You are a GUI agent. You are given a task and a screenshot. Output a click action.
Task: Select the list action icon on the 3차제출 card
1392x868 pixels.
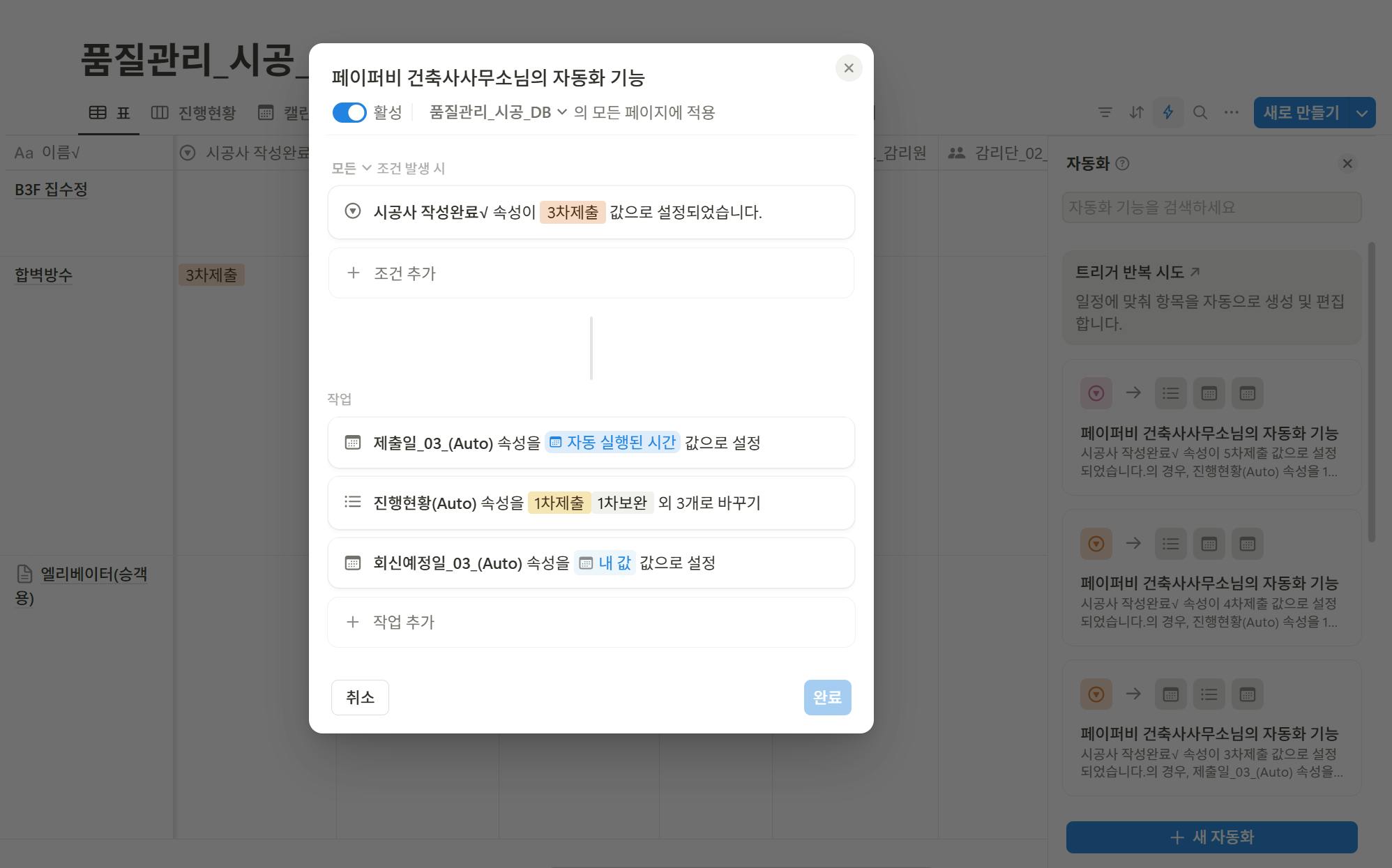pyautogui.click(x=1209, y=694)
